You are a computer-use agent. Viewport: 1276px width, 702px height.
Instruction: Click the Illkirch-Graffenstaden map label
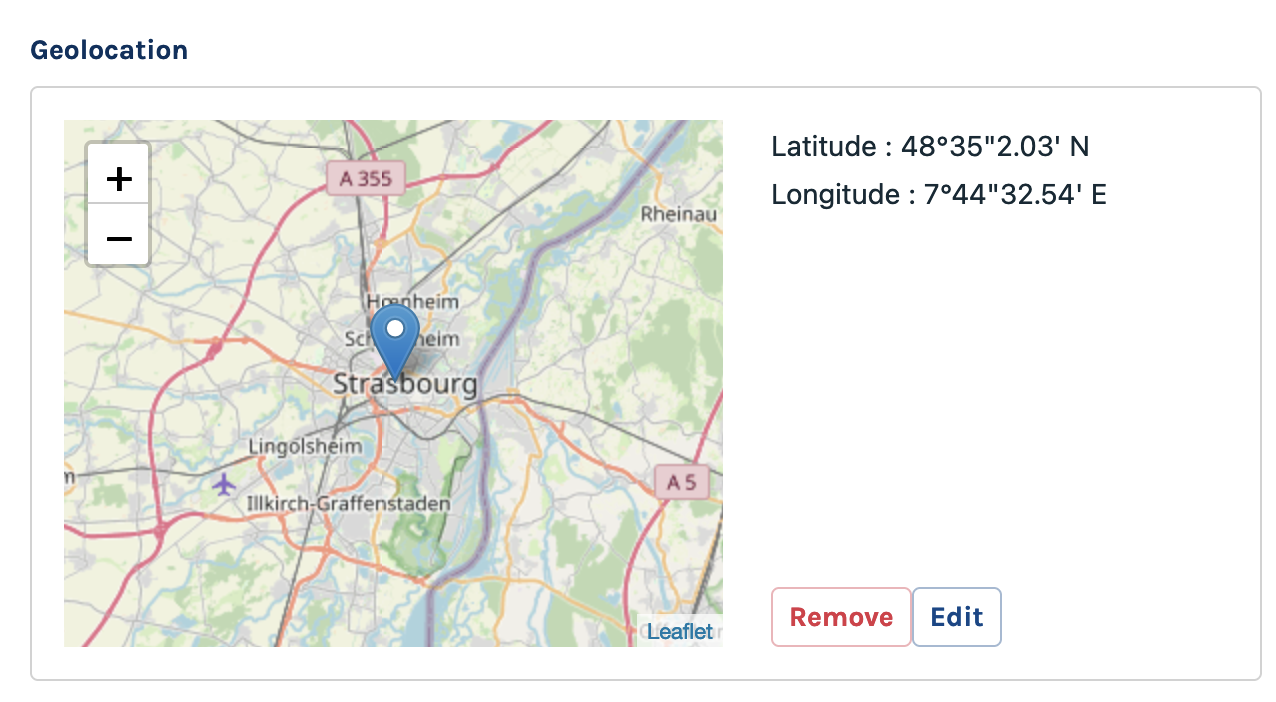click(x=349, y=504)
